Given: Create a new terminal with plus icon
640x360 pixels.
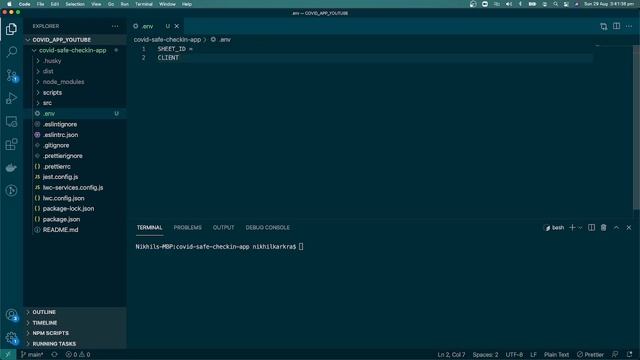Looking at the screenshot, I should (x=572, y=227).
